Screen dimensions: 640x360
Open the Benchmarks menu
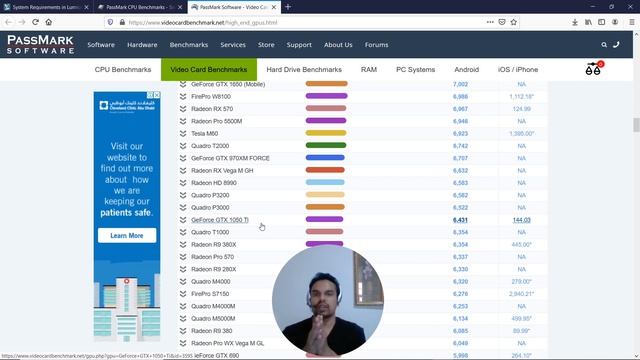pos(189,45)
